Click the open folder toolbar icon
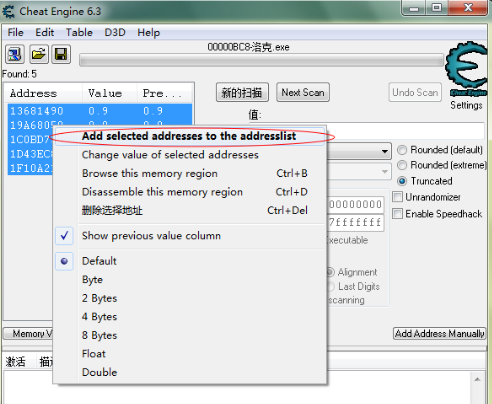This screenshot has width=492, height=404. [38, 54]
